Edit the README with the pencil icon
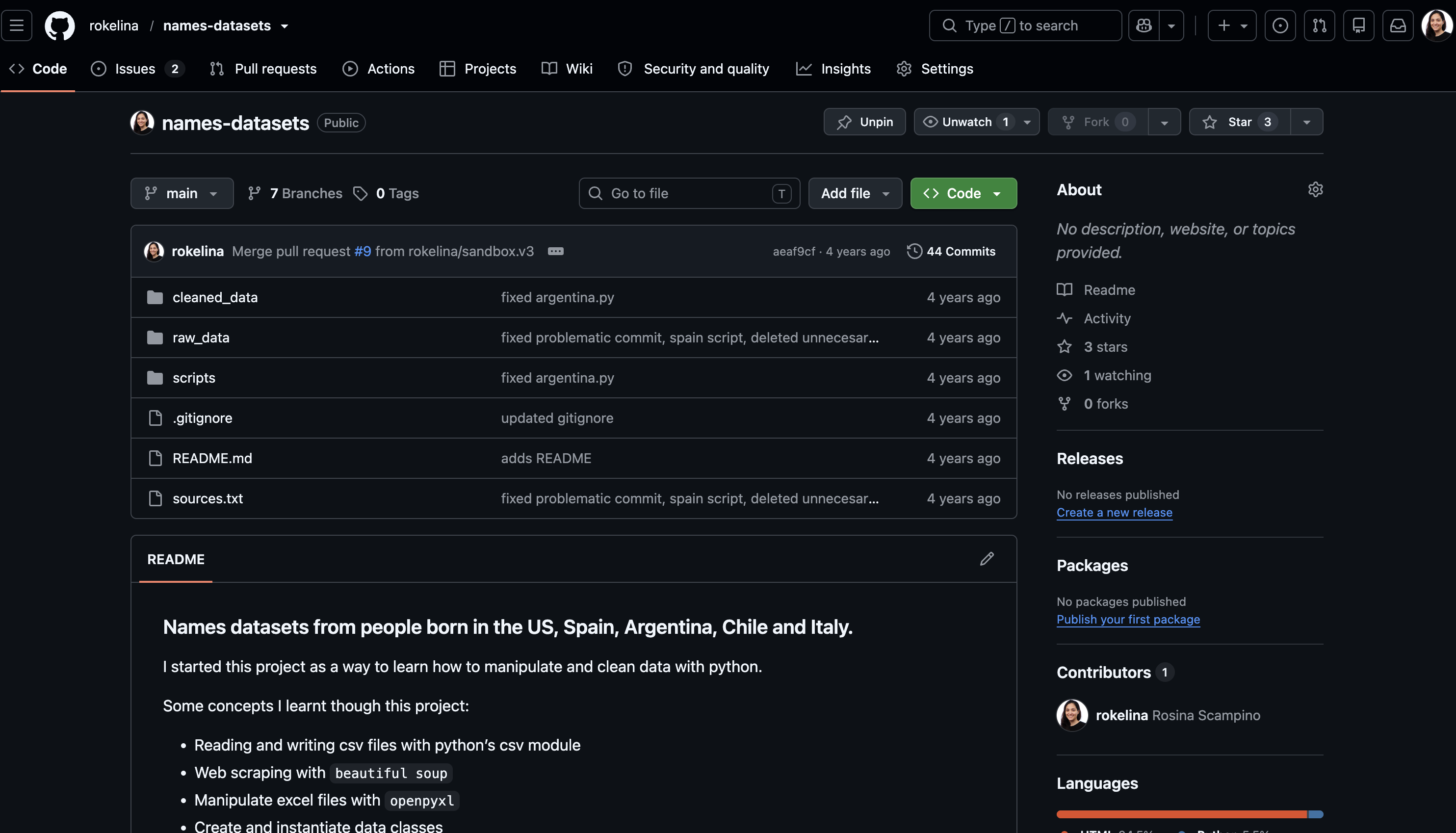 [987, 559]
